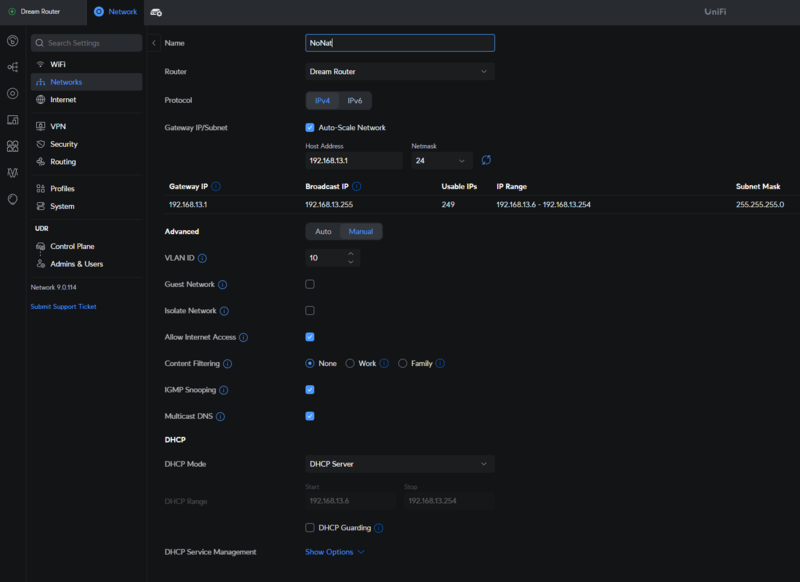Open the Netmask dropdown
Screen dimensions: 800x582
[442, 161]
